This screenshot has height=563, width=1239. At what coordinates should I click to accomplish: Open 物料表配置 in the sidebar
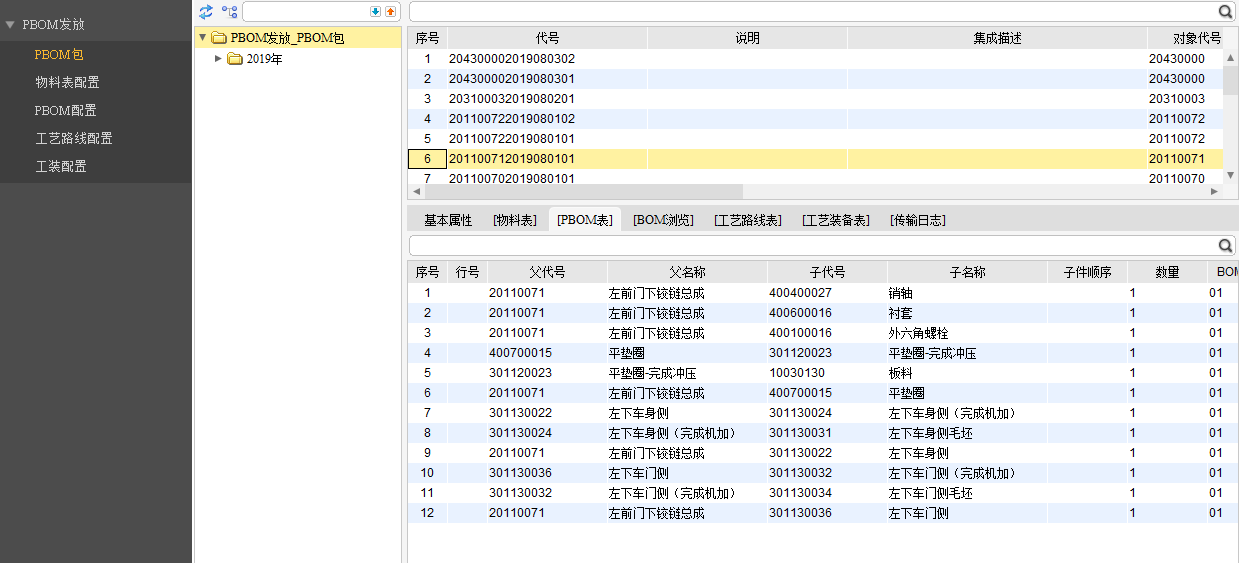(x=67, y=82)
